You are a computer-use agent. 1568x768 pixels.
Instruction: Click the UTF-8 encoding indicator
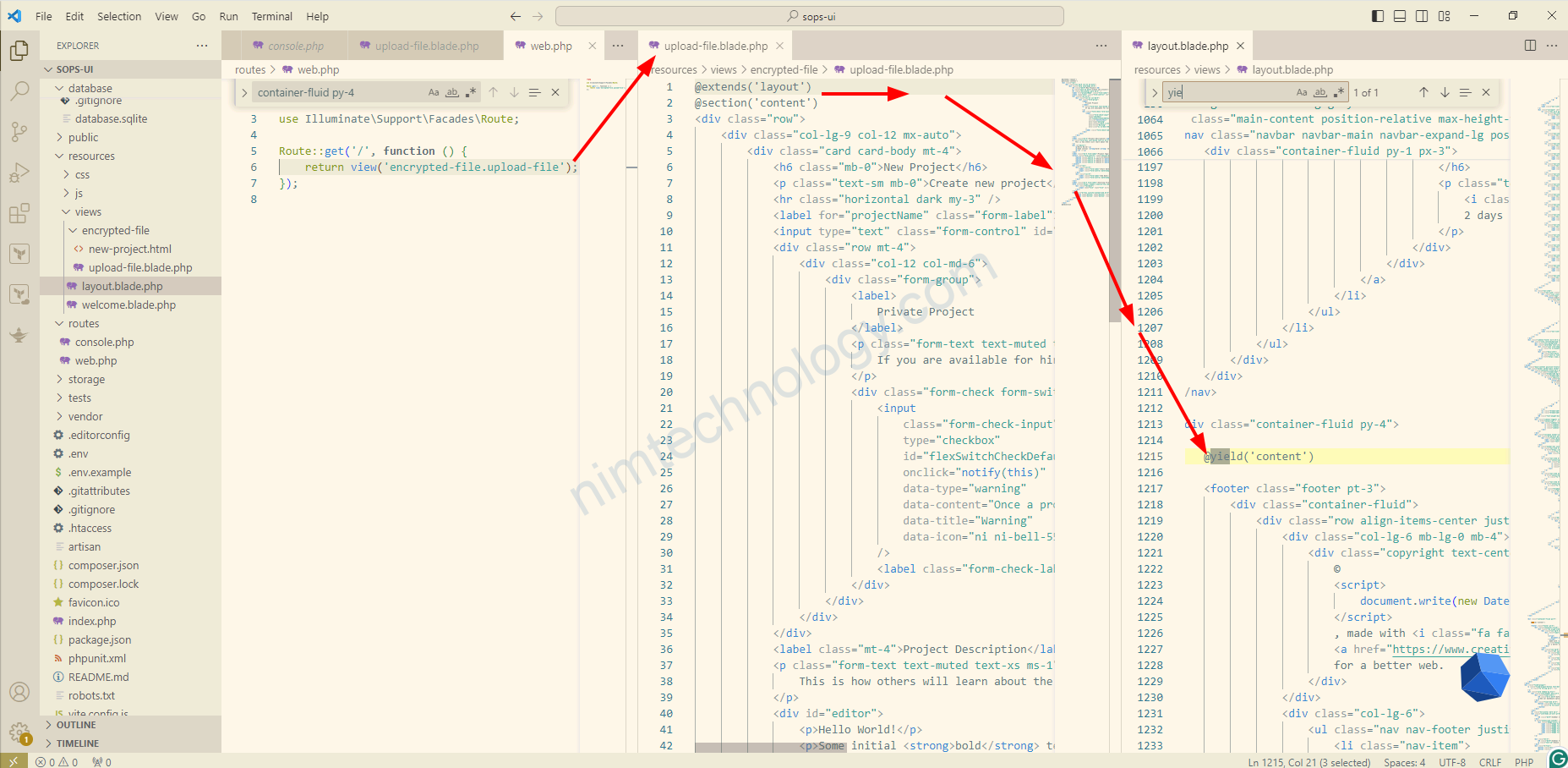[x=1452, y=762]
